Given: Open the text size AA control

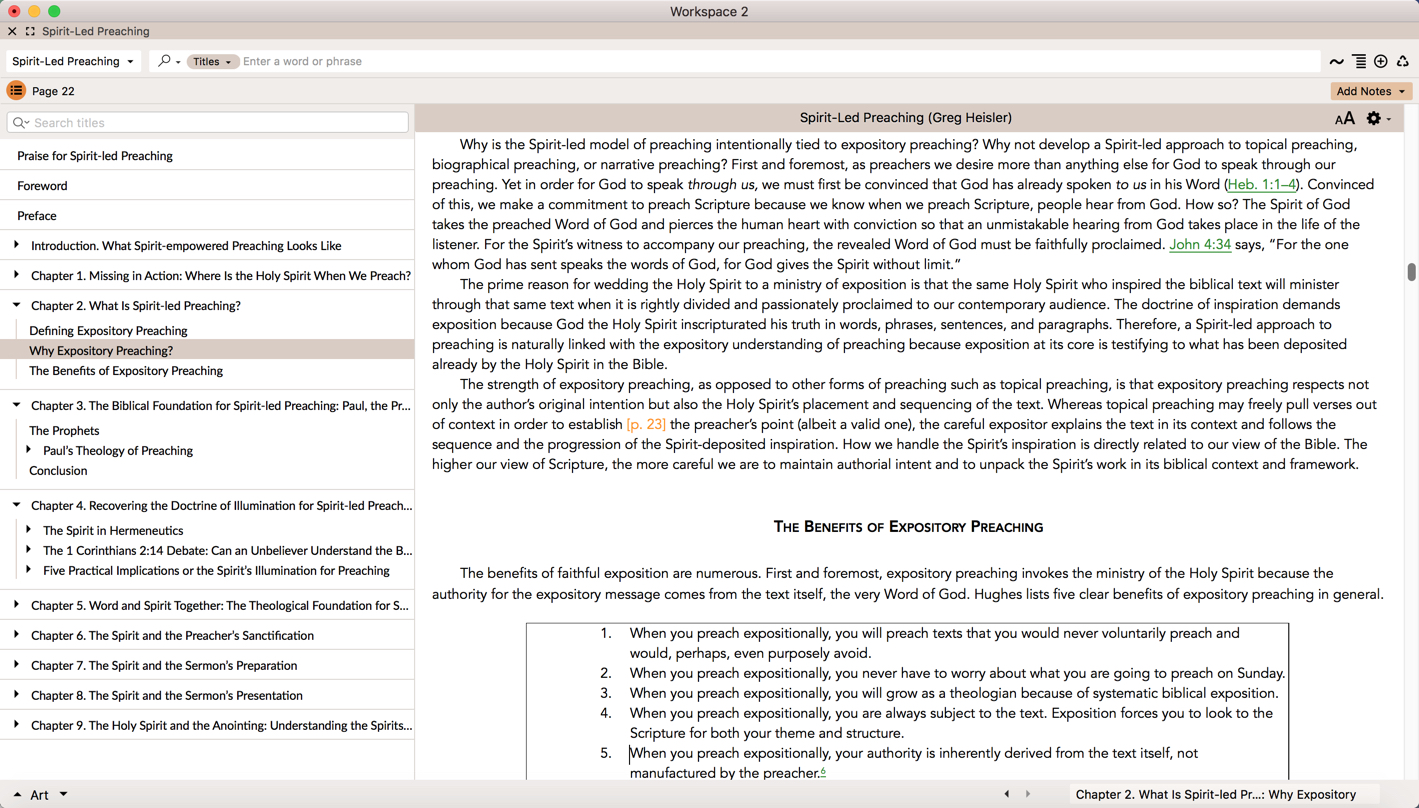Looking at the screenshot, I should (x=1345, y=119).
